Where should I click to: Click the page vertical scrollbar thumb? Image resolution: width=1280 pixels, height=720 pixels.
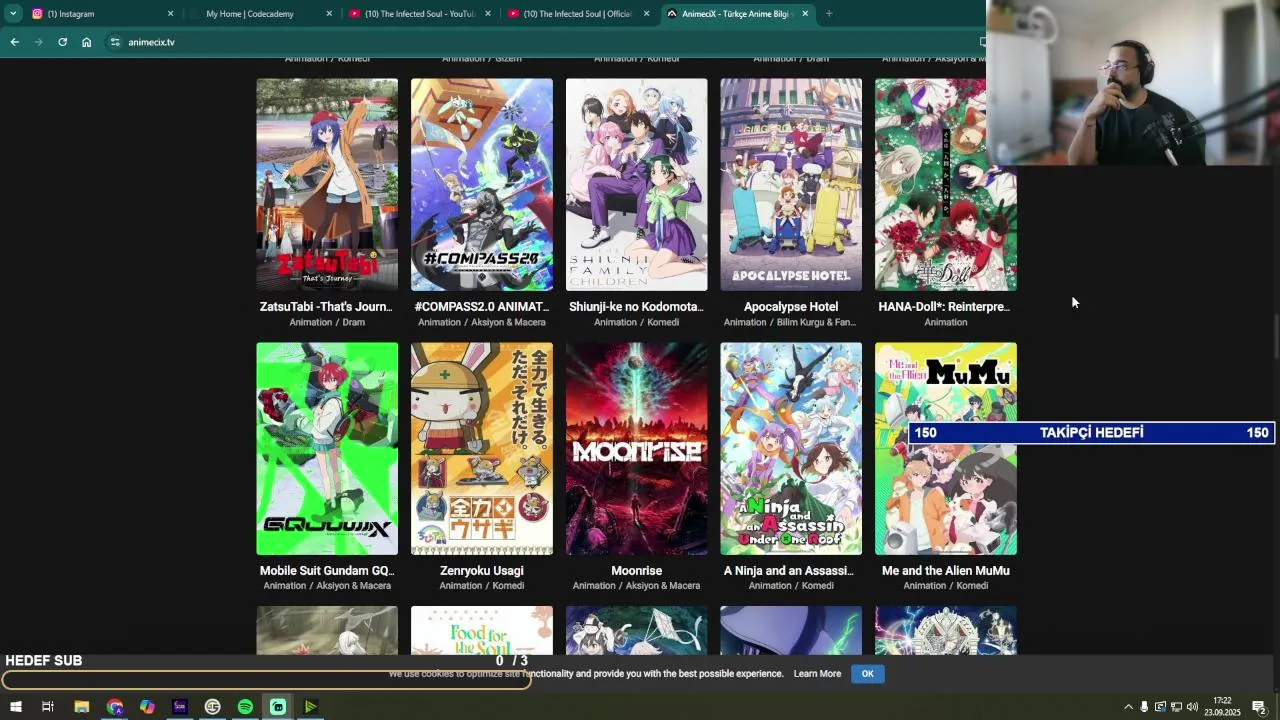coord(1275,337)
